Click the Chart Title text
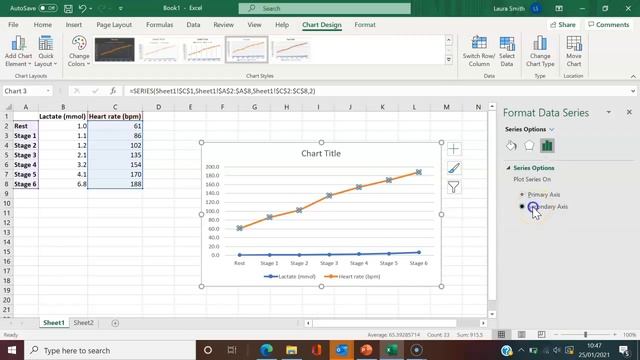The height and width of the screenshot is (360, 640). point(321,153)
